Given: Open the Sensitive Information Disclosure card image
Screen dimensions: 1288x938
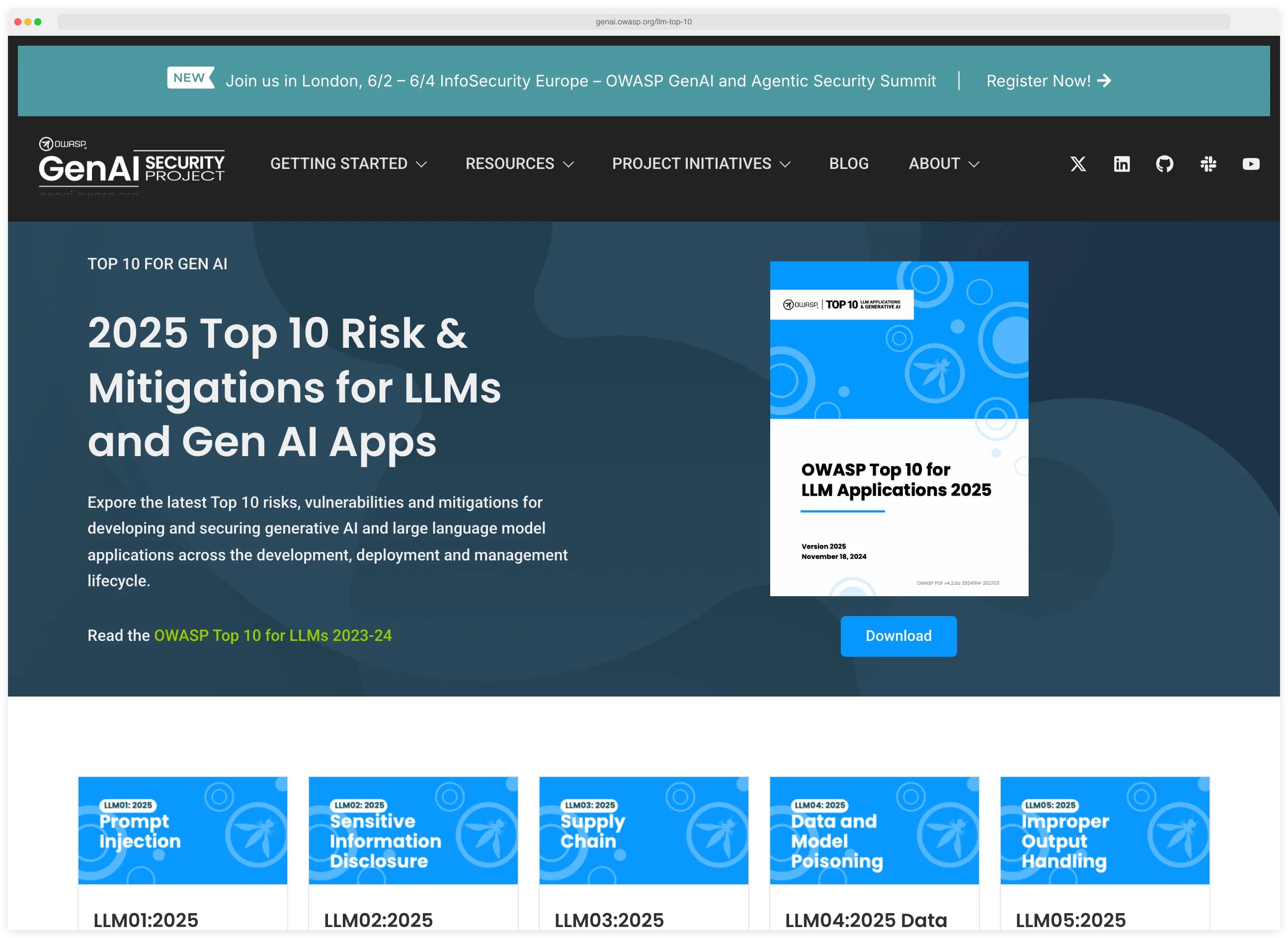Looking at the screenshot, I should [x=413, y=830].
